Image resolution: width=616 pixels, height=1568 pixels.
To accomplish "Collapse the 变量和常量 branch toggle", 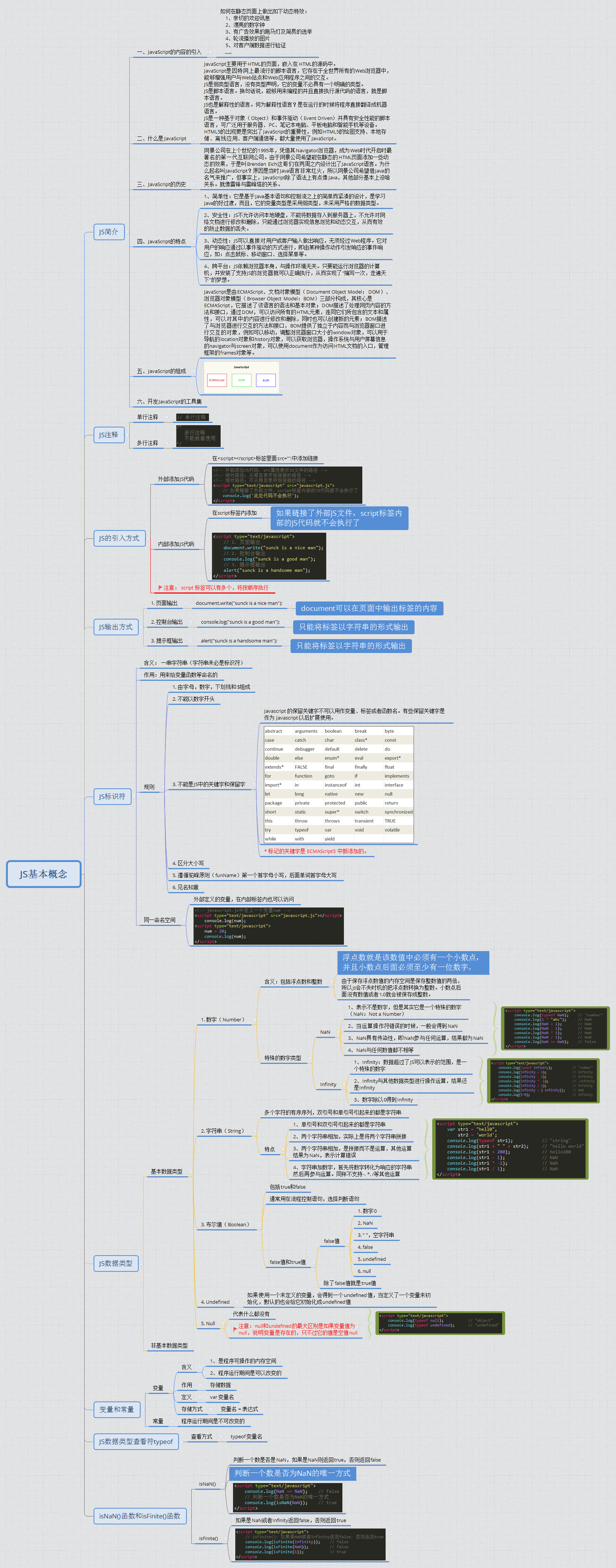I will coord(144,1409).
